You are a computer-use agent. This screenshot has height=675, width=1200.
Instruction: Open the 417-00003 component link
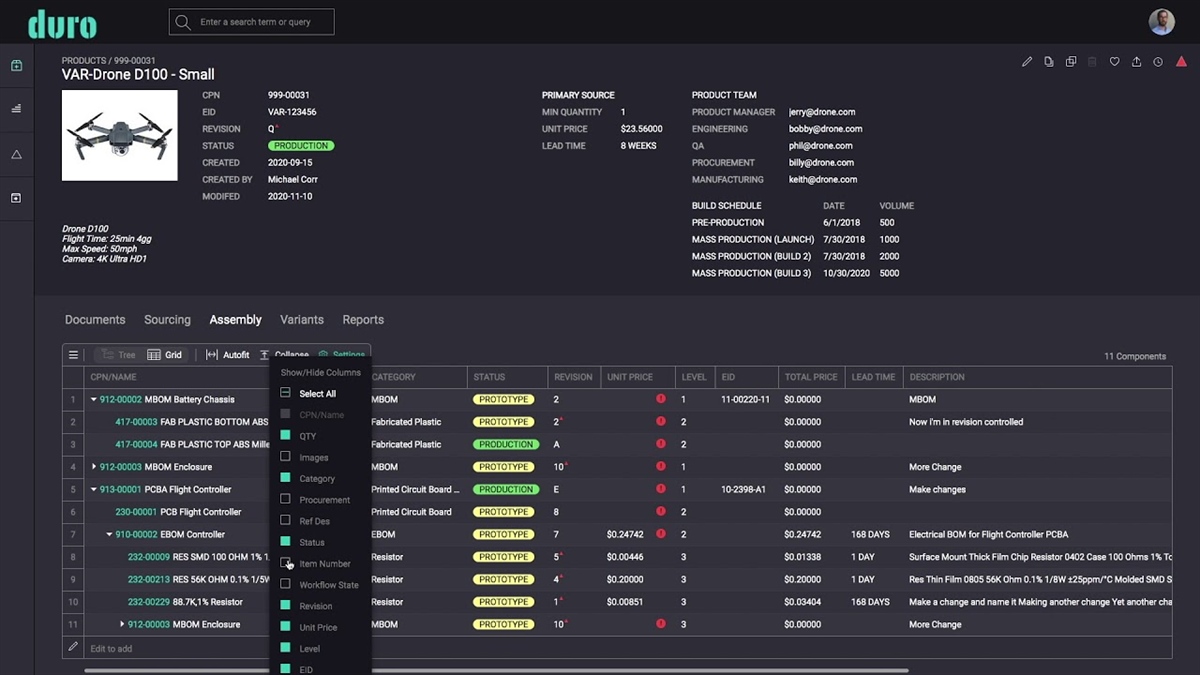pyautogui.click(x=136, y=422)
